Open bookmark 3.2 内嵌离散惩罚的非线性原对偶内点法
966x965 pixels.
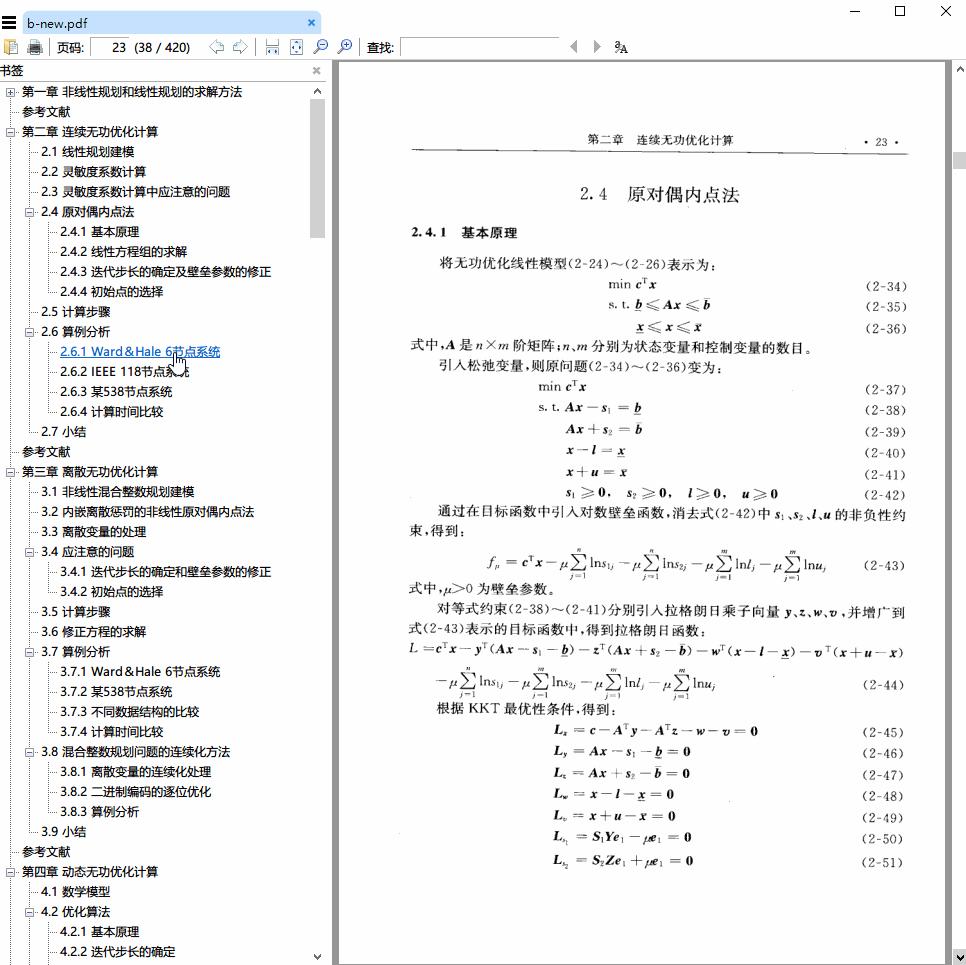[x=147, y=511]
